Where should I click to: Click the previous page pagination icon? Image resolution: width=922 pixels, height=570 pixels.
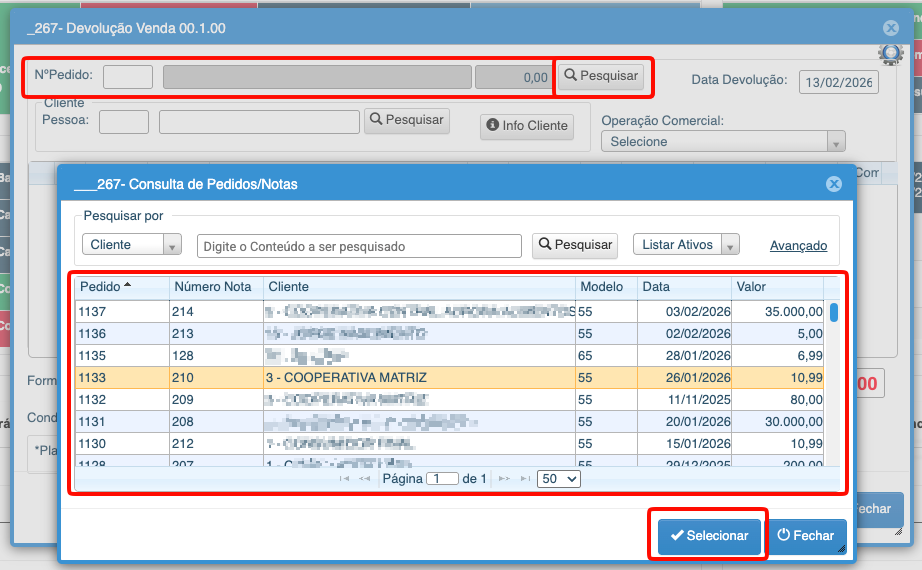[x=365, y=479]
